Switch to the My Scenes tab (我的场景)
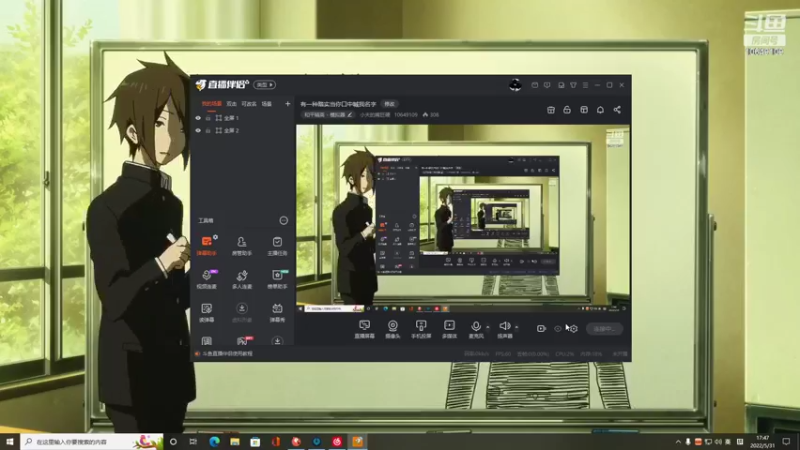The height and width of the screenshot is (450, 800). (x=211, y=104)
